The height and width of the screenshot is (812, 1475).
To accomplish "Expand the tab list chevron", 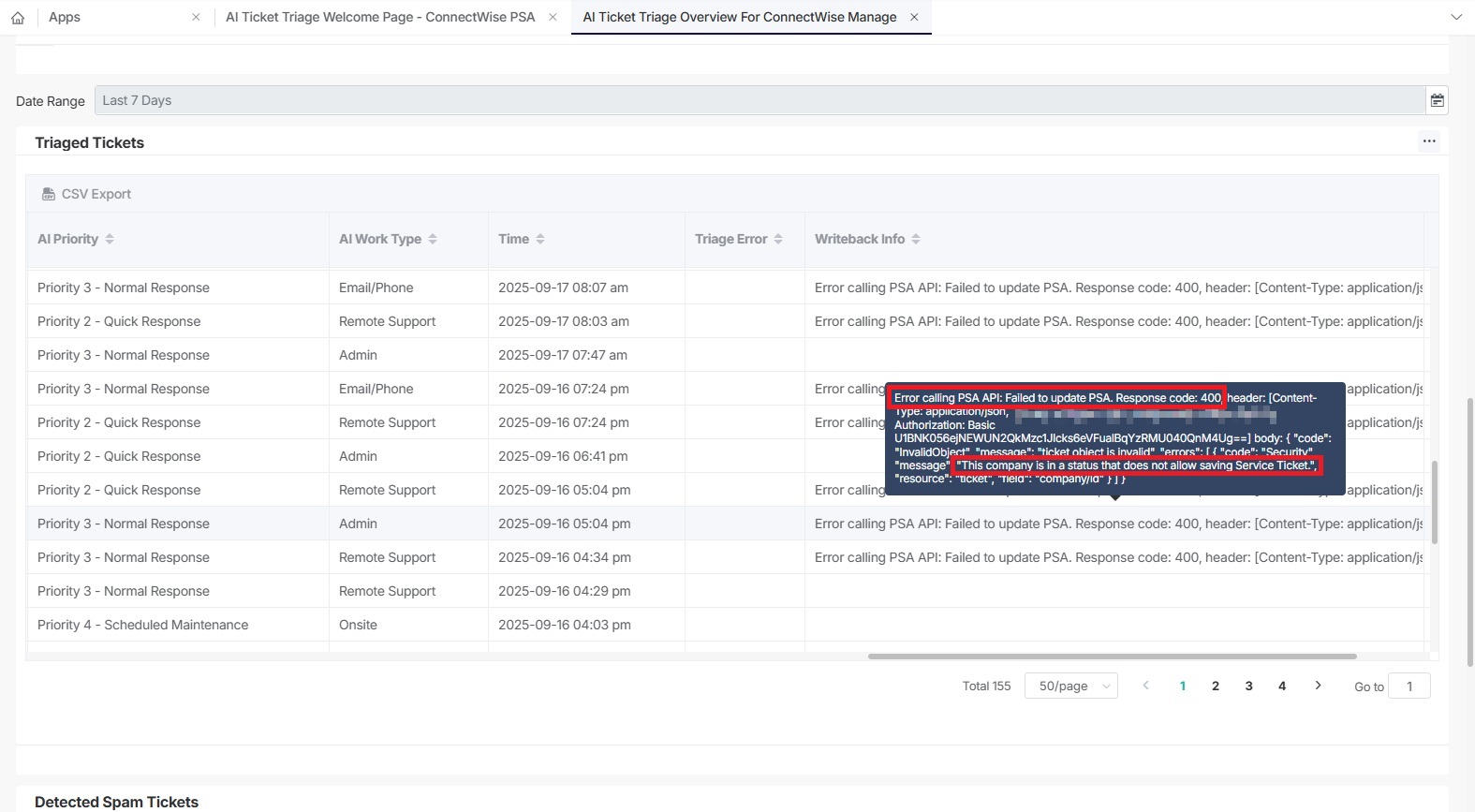I will [x=1455, y=18].
